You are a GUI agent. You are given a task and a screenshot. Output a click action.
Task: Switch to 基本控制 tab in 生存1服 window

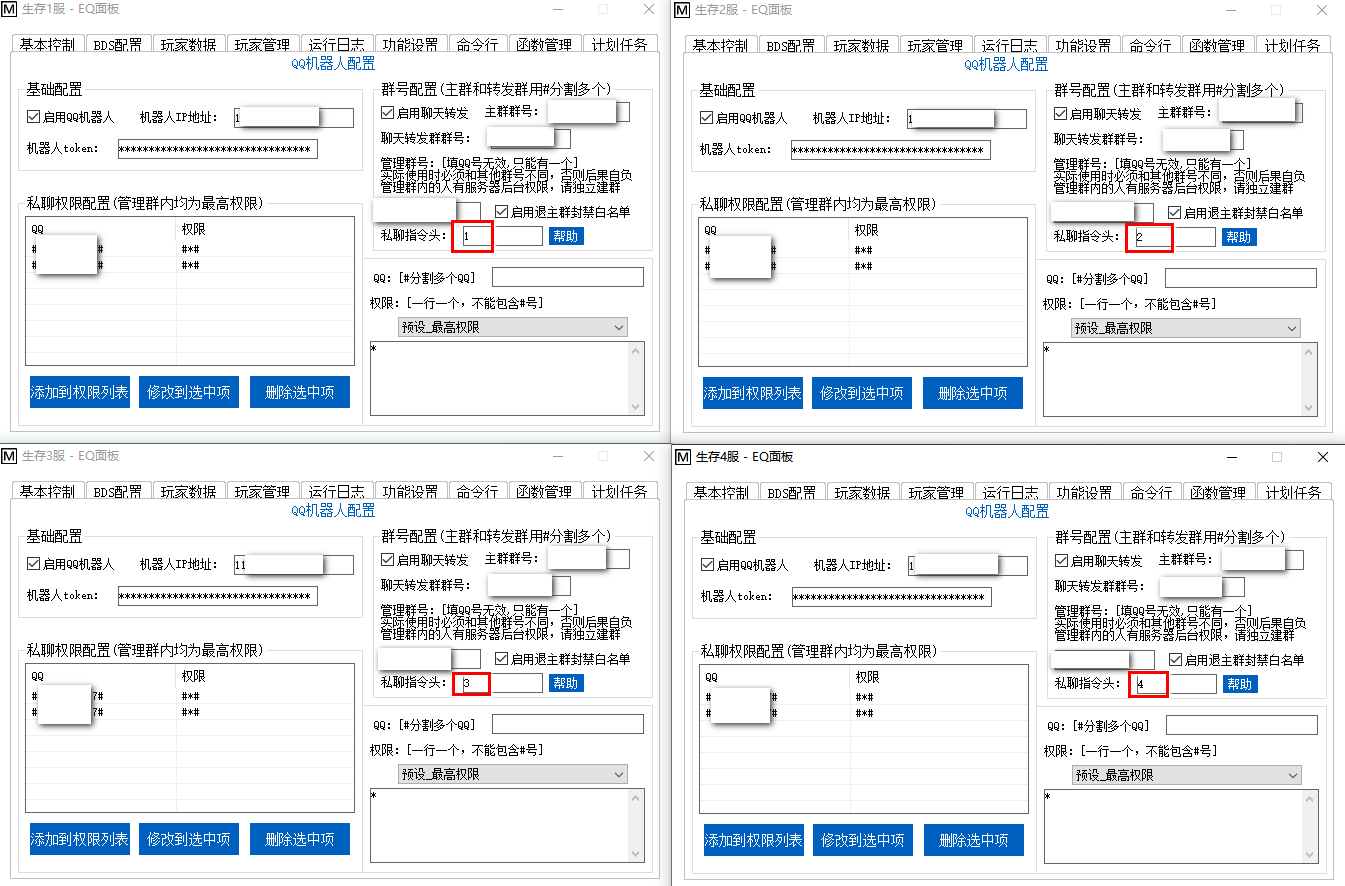pyautogui.click(x=47, y=45)
